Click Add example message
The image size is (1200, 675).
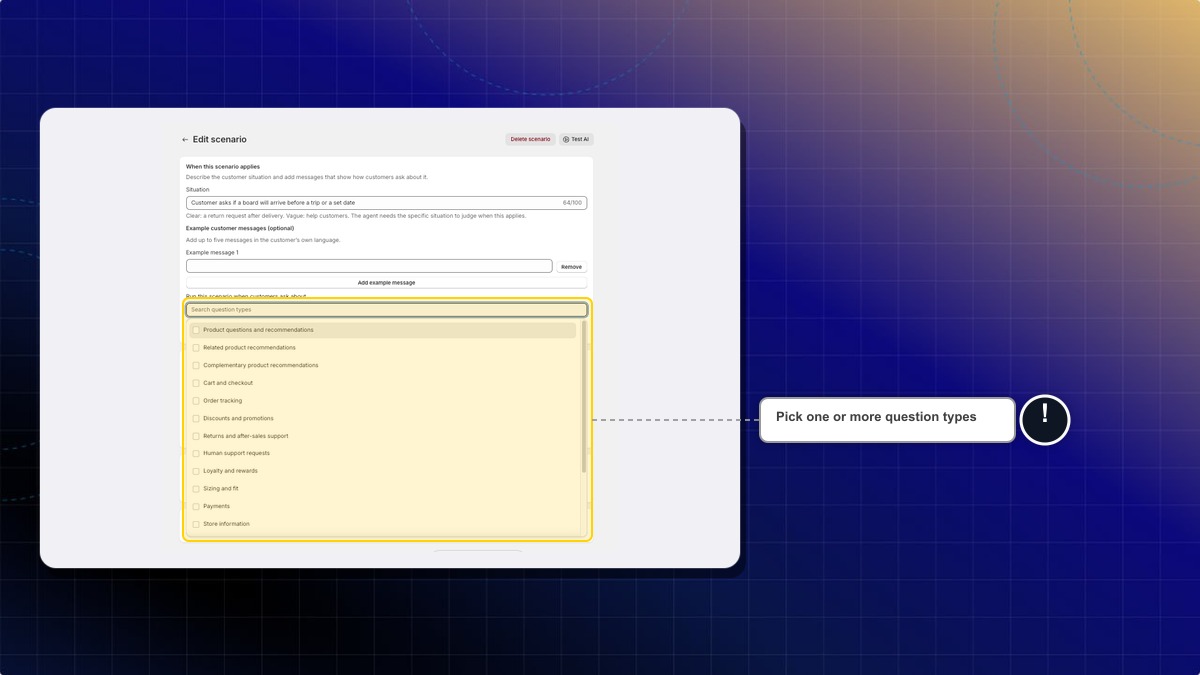point(386,283)
